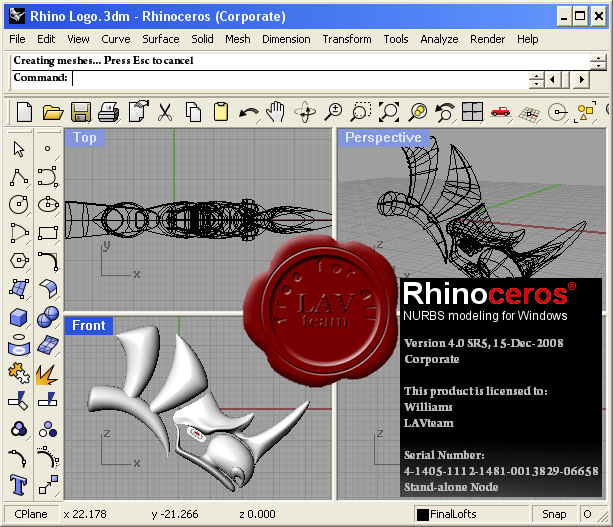This screenshot has height=527, width=613.
Task: Click the Select objects shapes icon
Action: click(x=585, y=112)
